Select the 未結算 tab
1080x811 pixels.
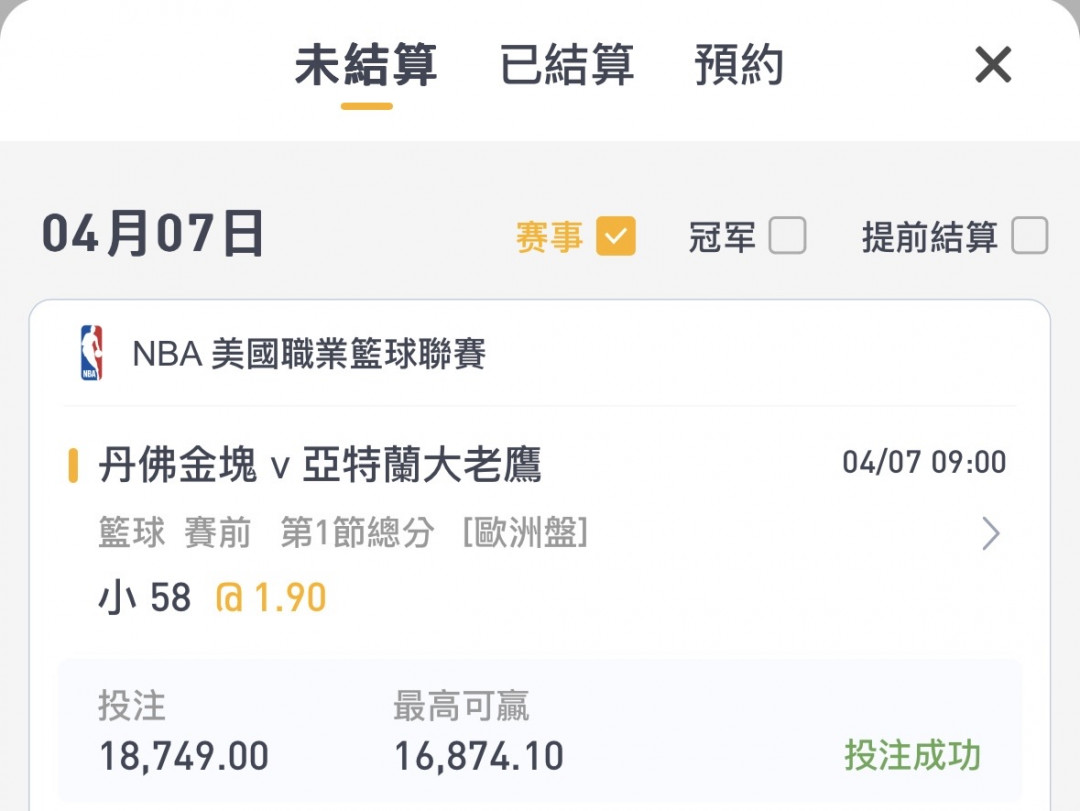366,65
